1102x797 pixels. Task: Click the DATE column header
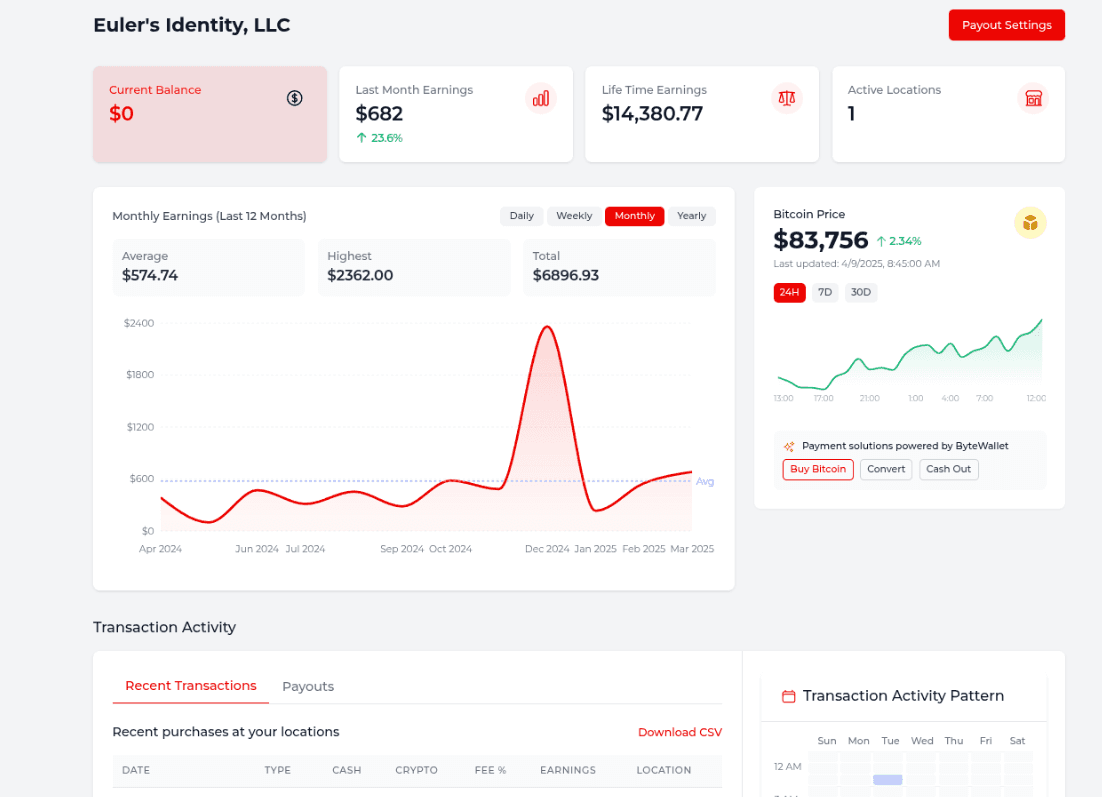click(135, 770)
